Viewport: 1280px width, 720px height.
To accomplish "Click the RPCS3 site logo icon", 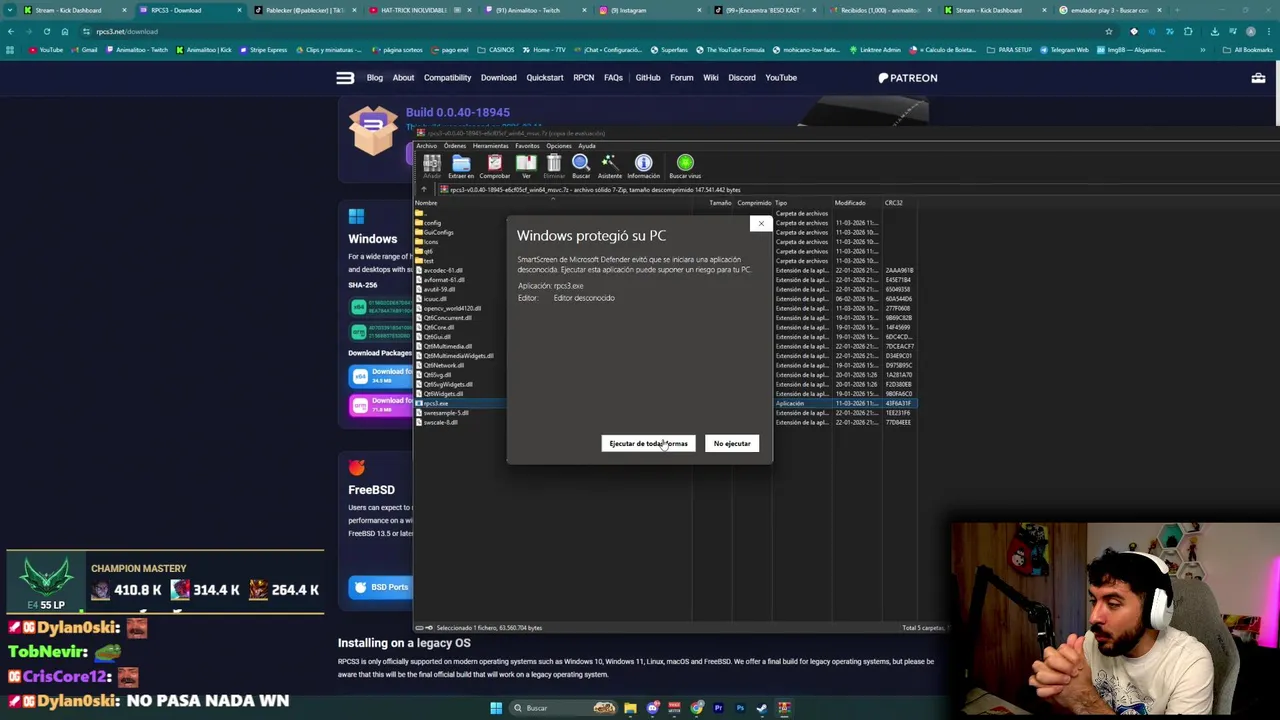I will (345, 78).
